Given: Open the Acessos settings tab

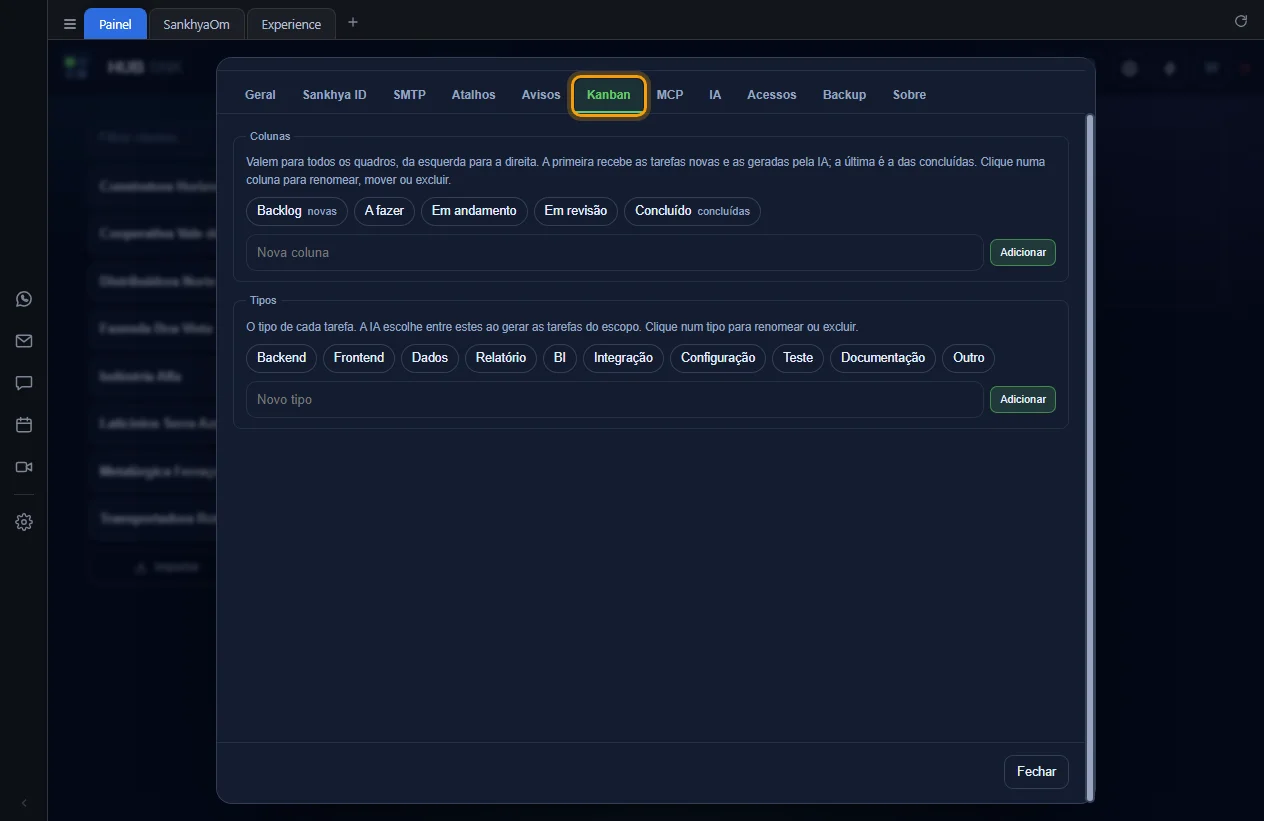Looking at the screenshot, I should 772,95.
